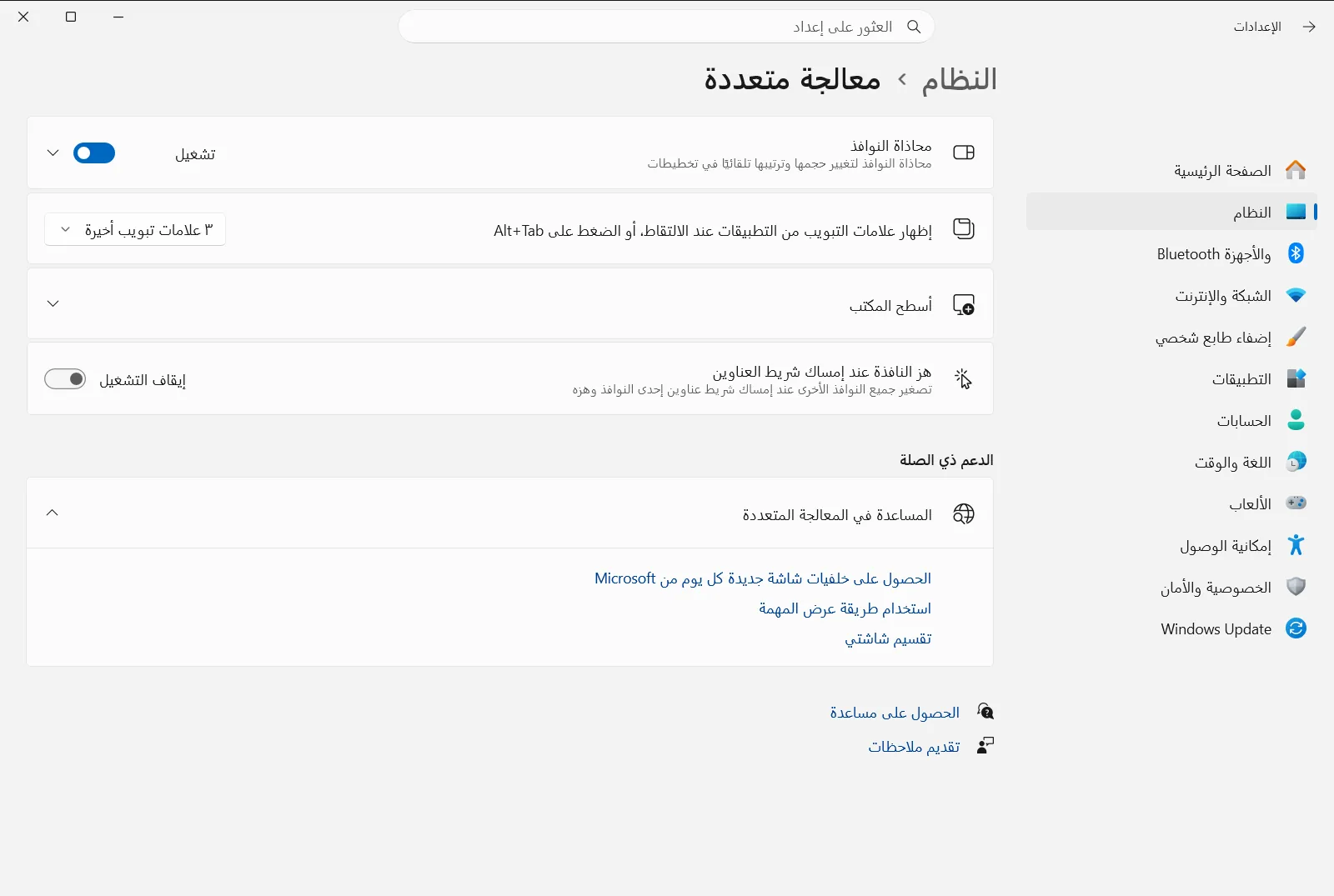1334x896 pixels.
Task: Click the Time & Language globe clock icon
Action: point(1296,462)
